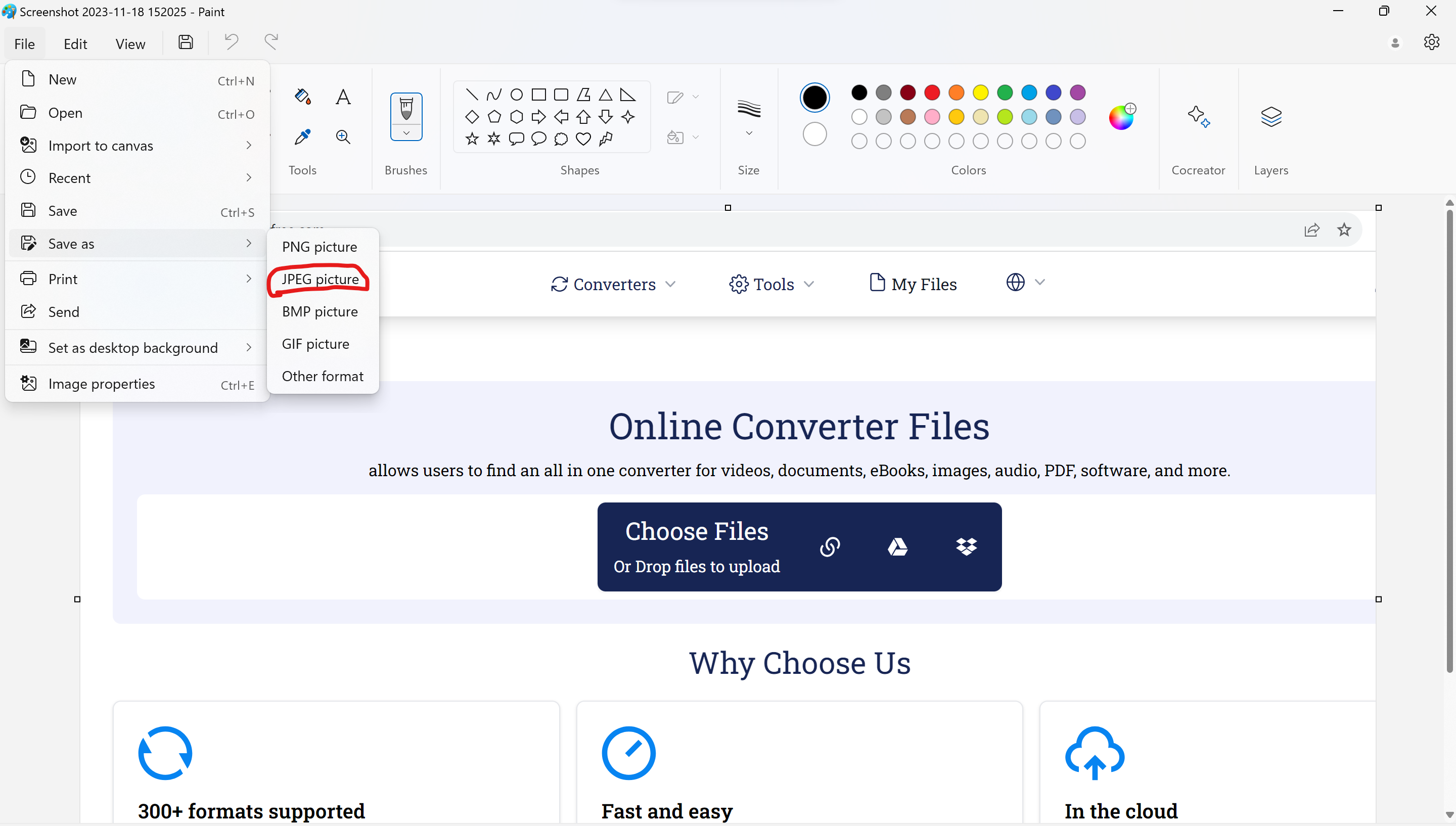Select the Magnifier tool
This screenshot has height=826, width=1456.
point(343,136)
